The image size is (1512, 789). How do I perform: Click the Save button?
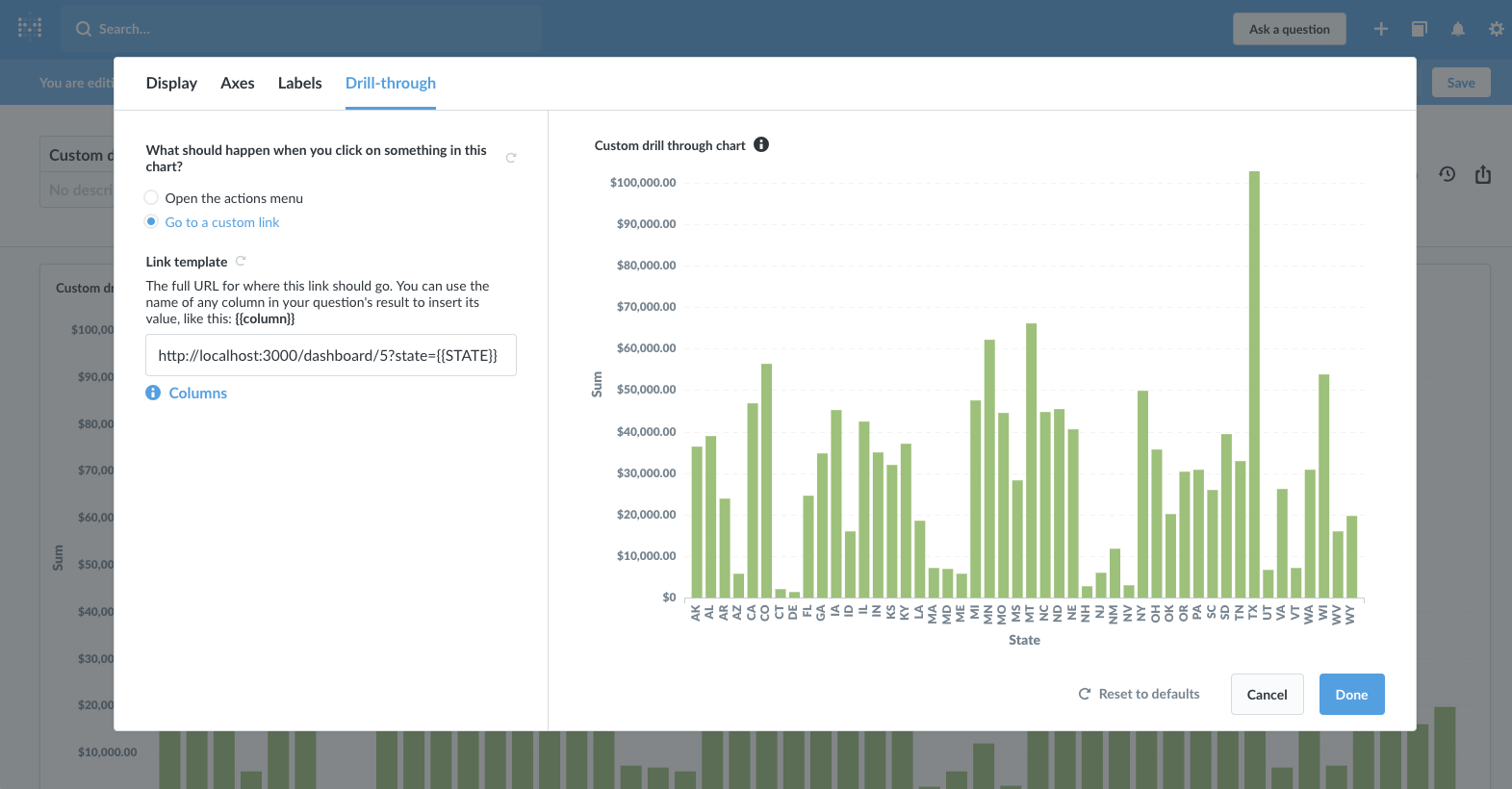point(1461,83)
